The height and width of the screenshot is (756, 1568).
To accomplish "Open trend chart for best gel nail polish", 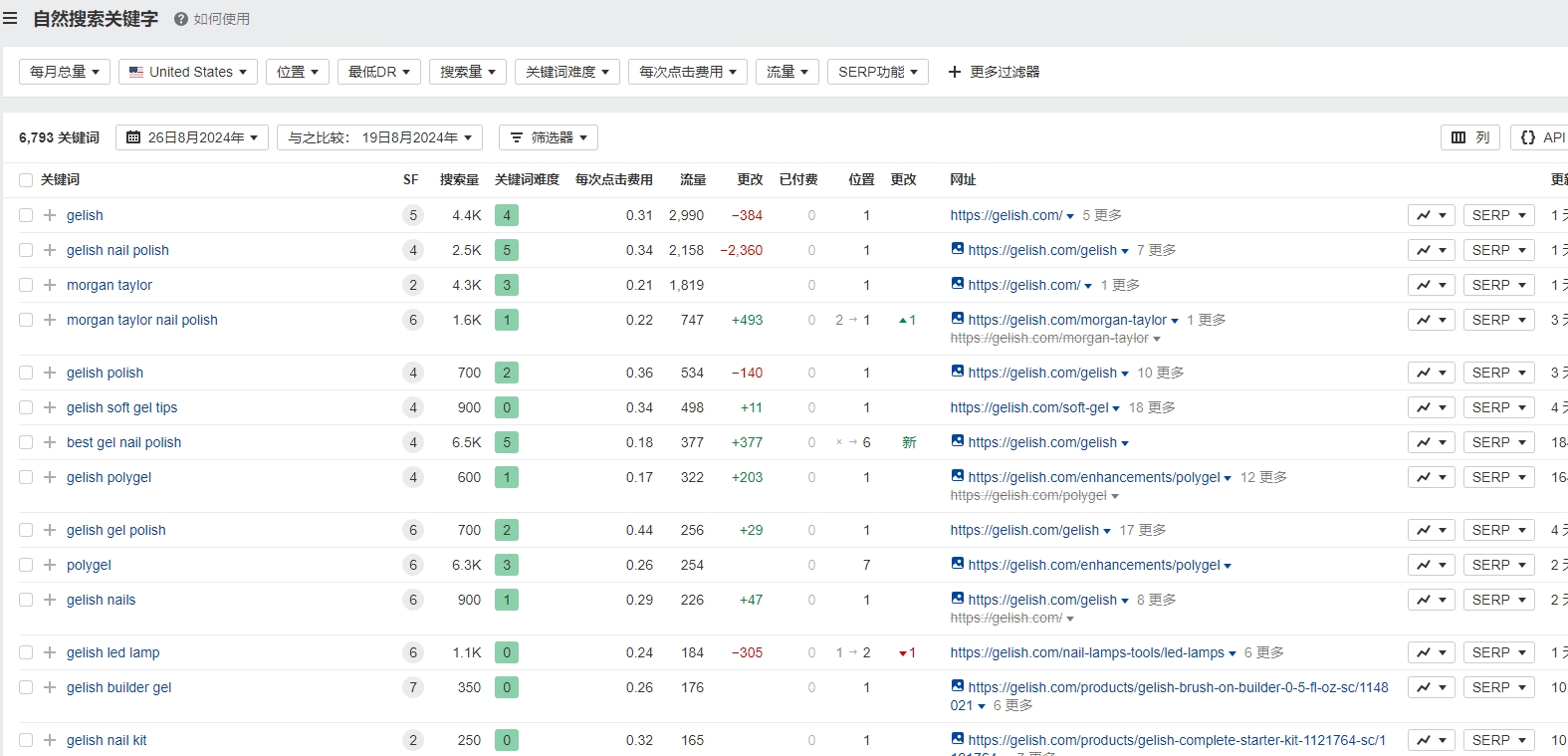I will tap(1432, 442).
